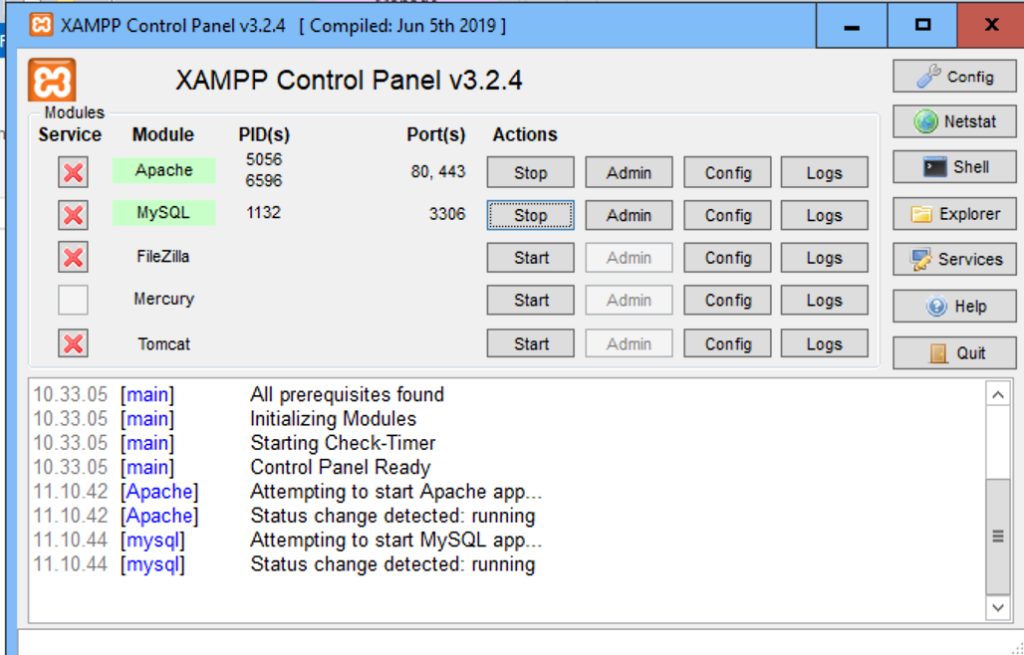Stop the Apache module

tap(530, 172)
